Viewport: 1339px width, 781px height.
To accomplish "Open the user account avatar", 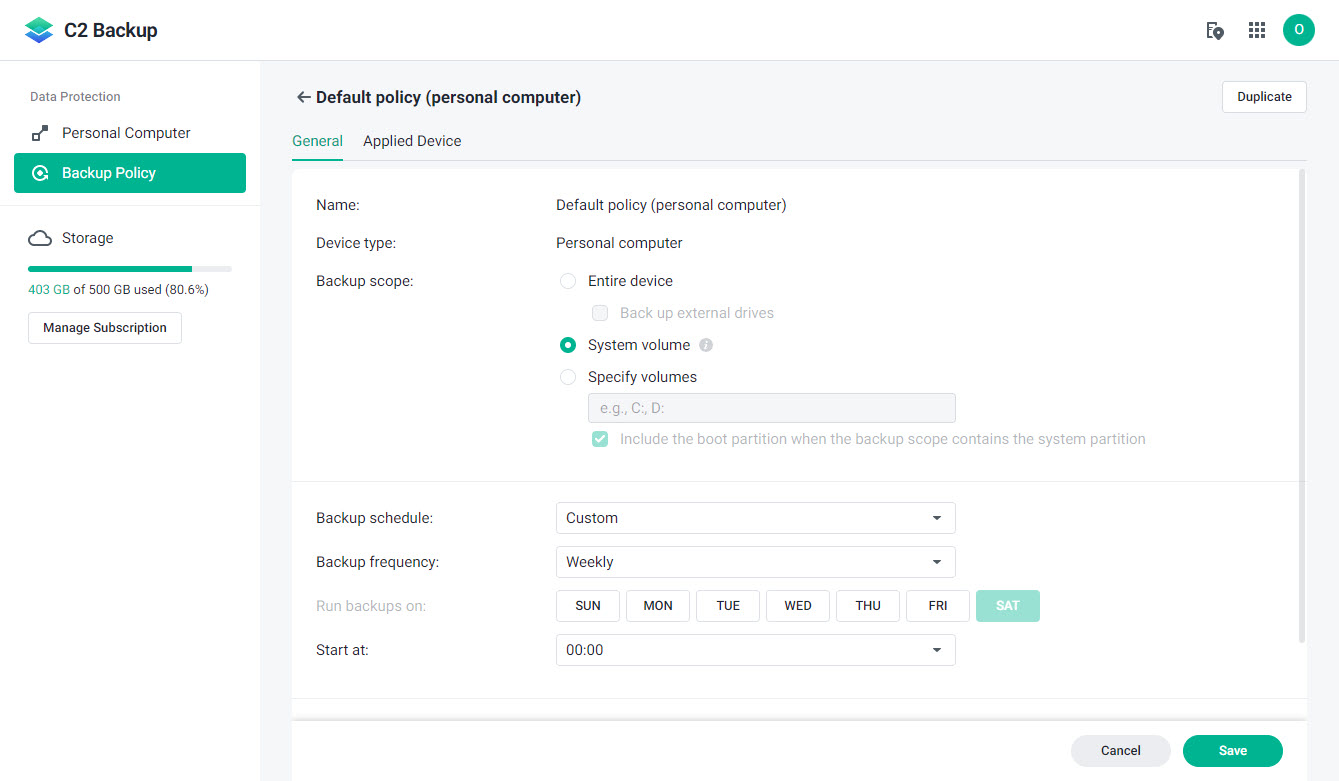I will click(1298, 30).
